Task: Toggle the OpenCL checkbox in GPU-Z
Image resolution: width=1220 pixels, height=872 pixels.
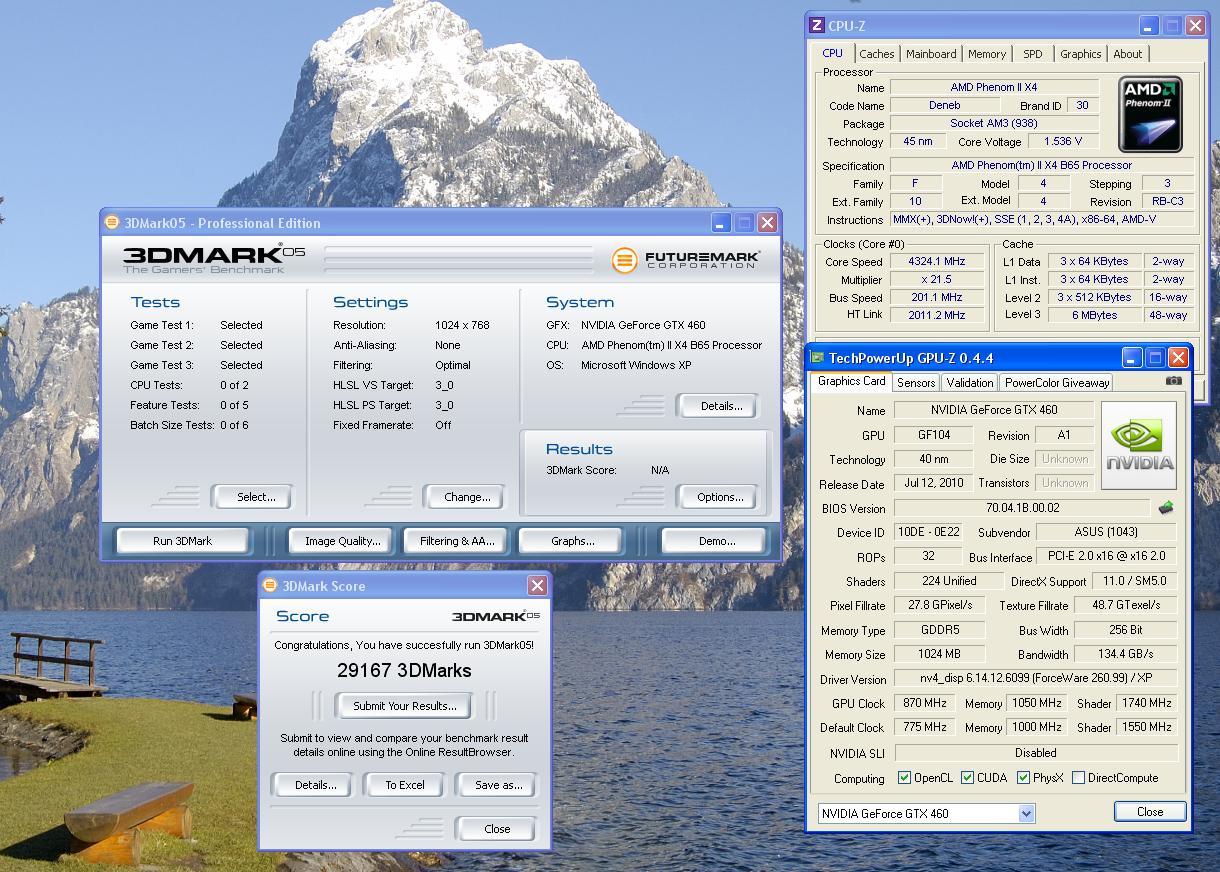Action: (x=904, y=778)
